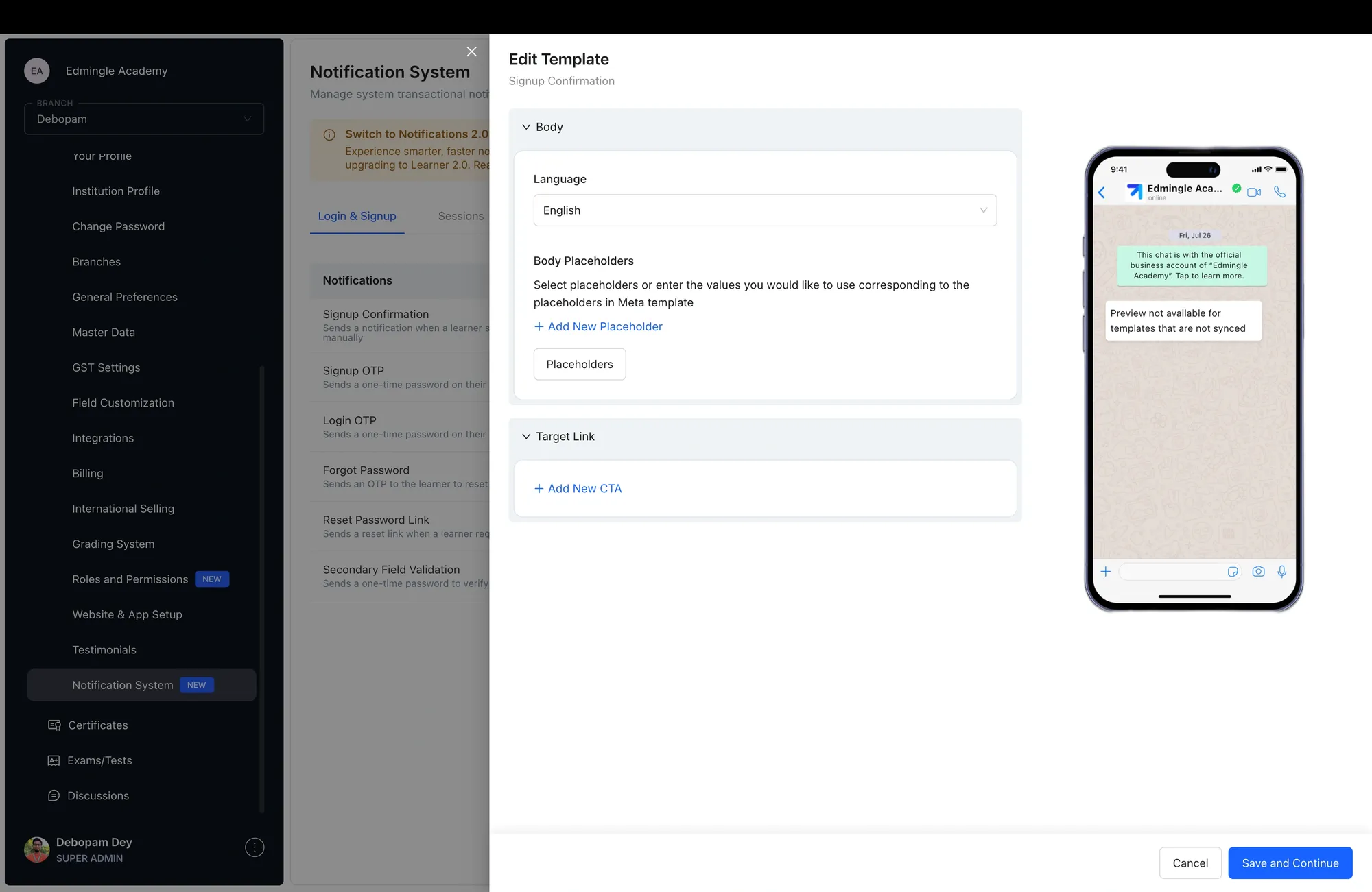Screen dimensions: 1372x892
Task: Click the phone call icon in preview header
Action: pyautogui.click(x=1279, y=192)
